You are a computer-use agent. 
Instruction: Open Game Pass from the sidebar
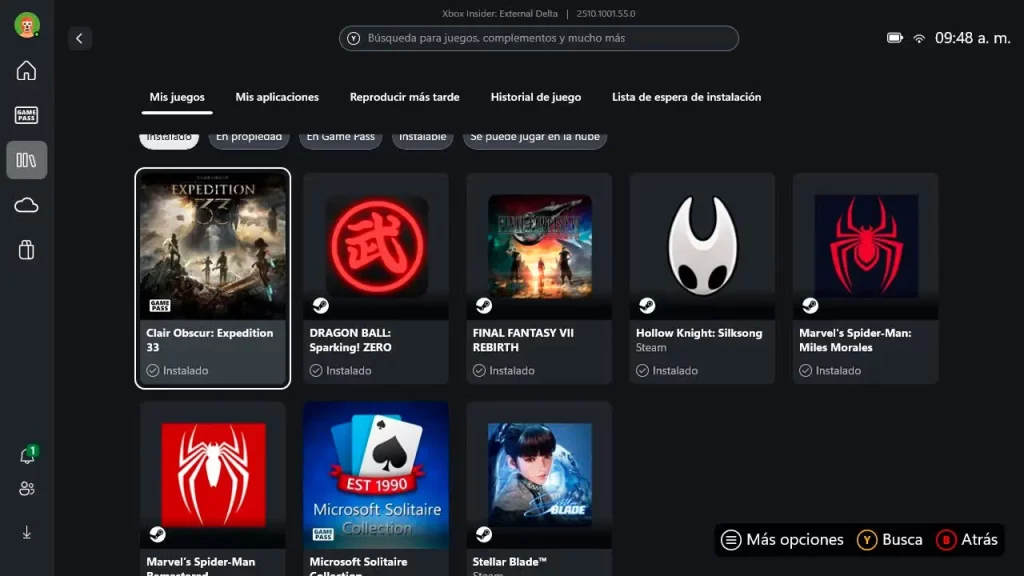(x=26, y=114)
